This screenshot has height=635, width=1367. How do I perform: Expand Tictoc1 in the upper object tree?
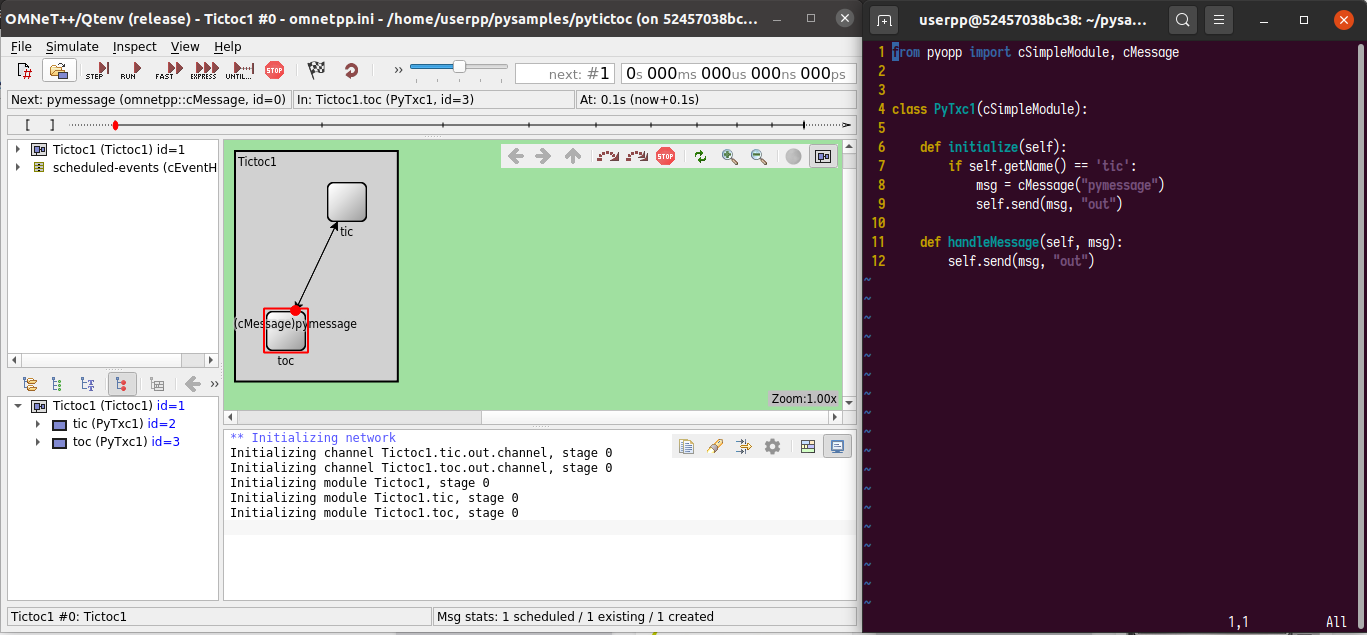18,149
